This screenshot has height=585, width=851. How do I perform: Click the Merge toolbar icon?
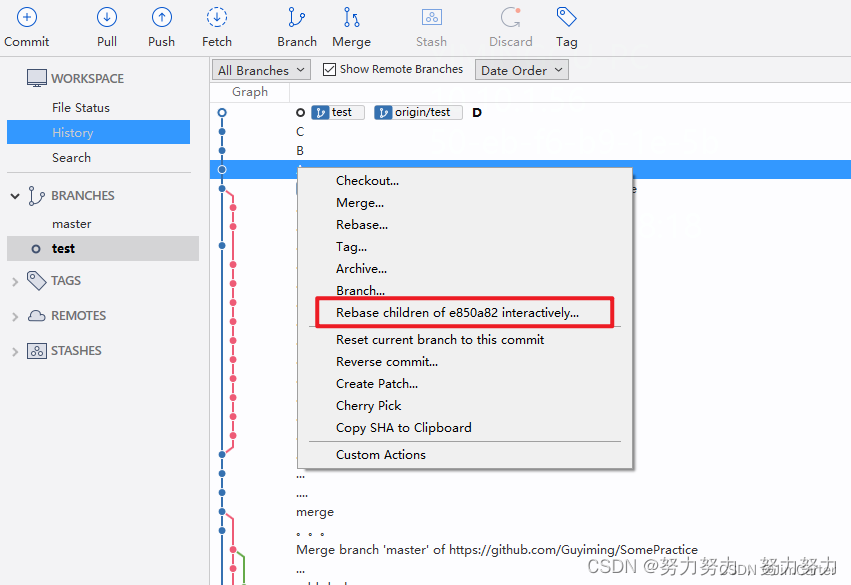tap(351, 27)
